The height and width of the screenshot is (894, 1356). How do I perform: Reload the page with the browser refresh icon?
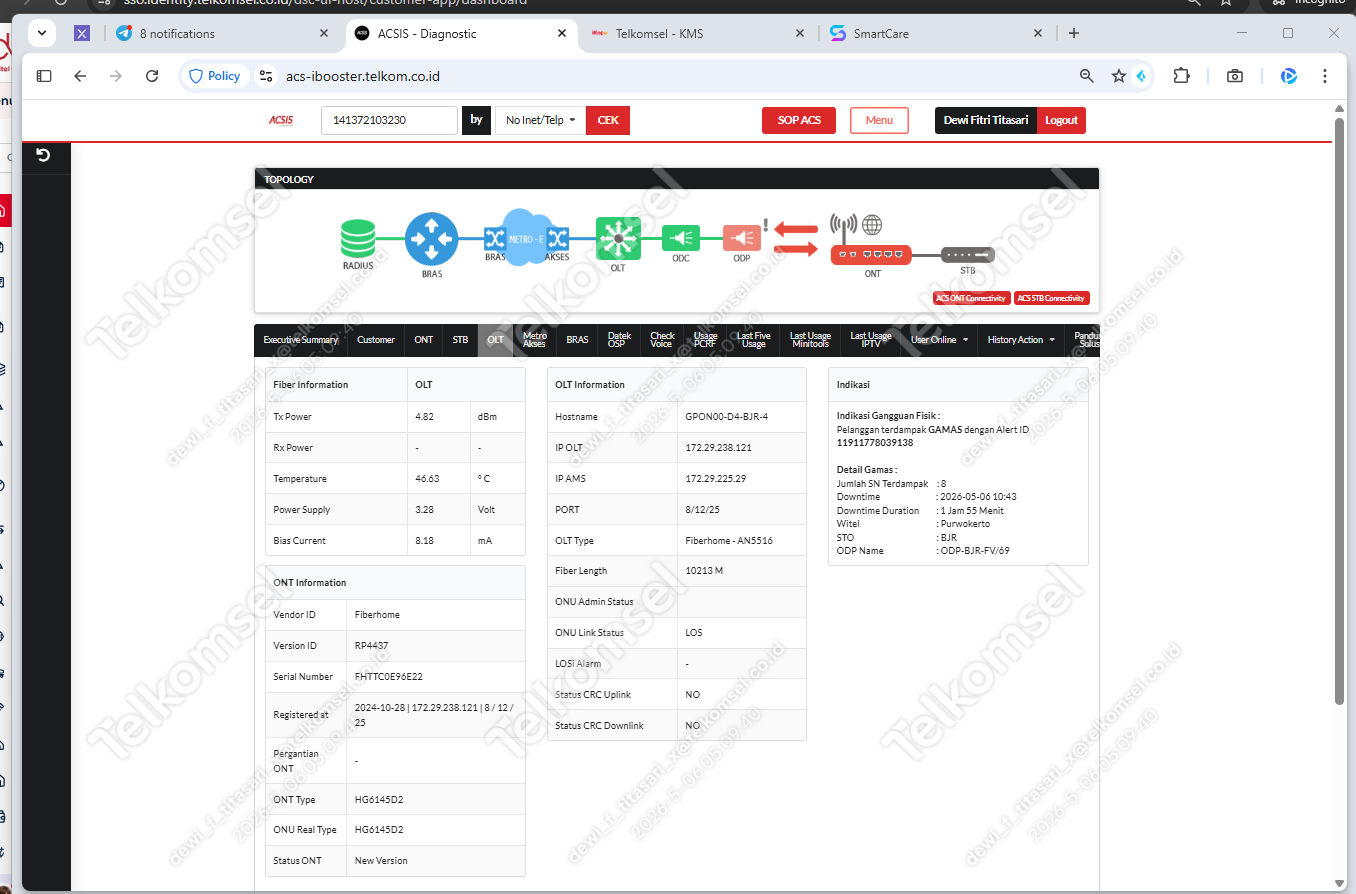click(x=152, y=76)
